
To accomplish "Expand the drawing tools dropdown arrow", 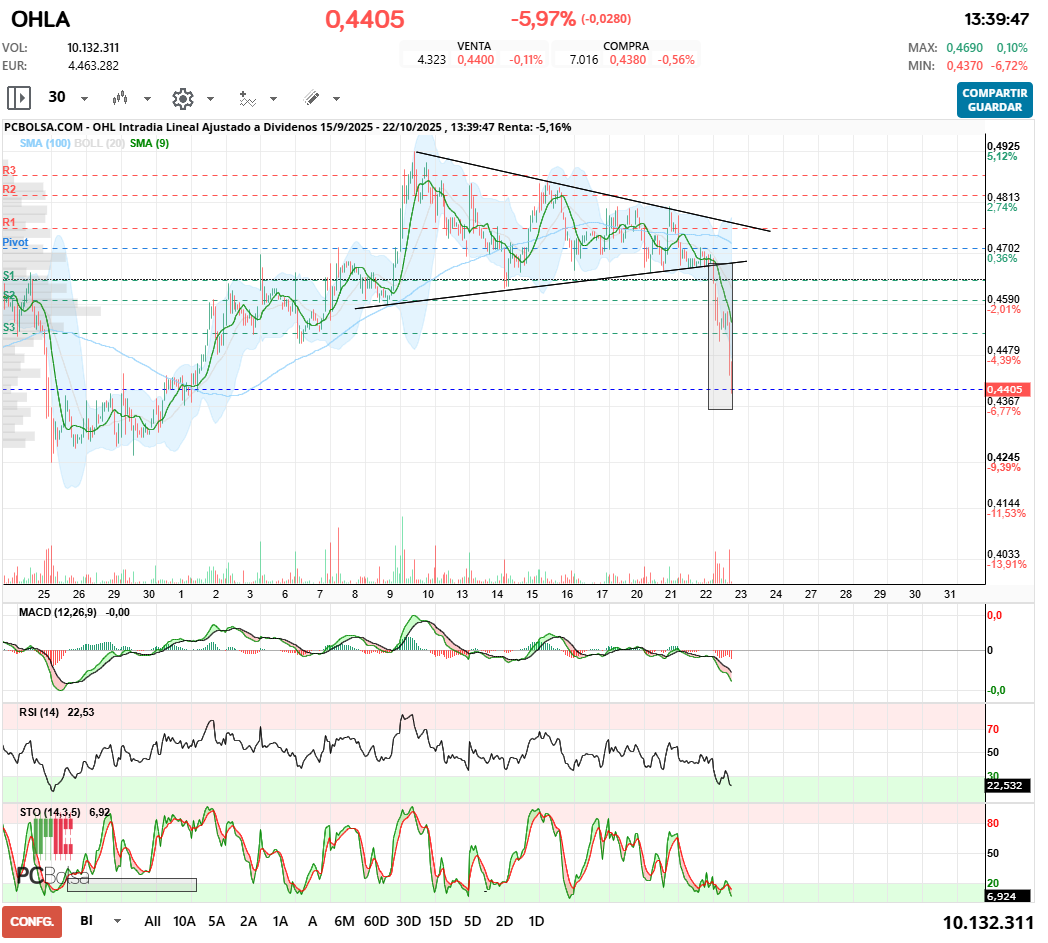I will coord(336,99).
